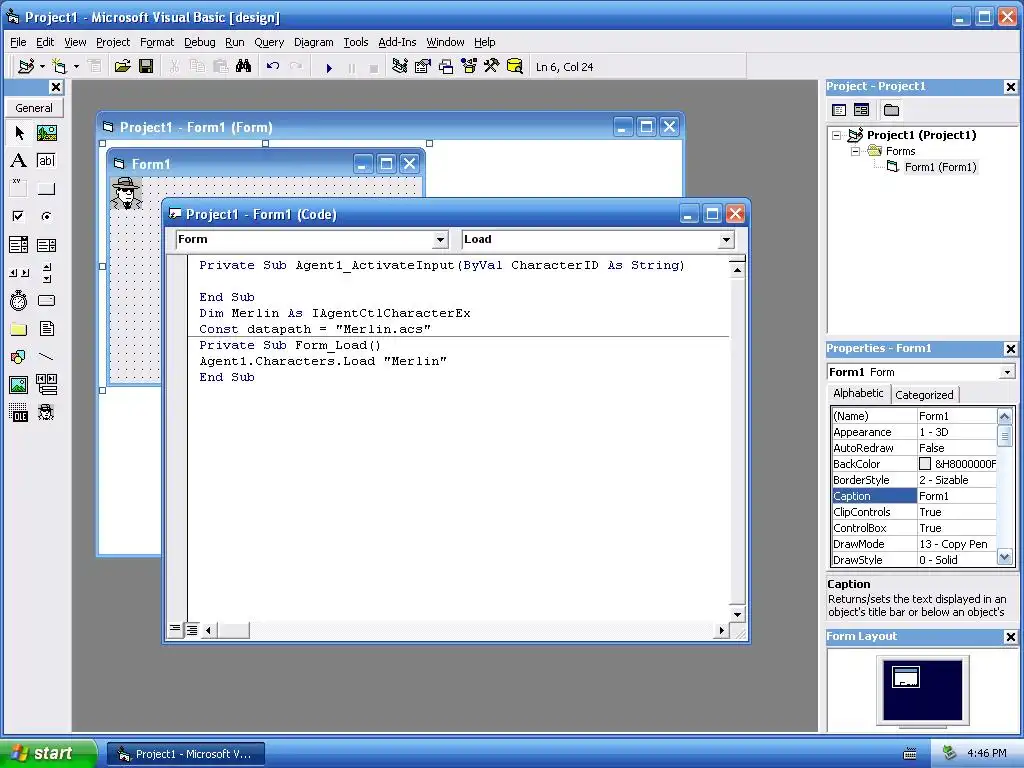Open the Object Browser toolbar icon

click(469, 67)
